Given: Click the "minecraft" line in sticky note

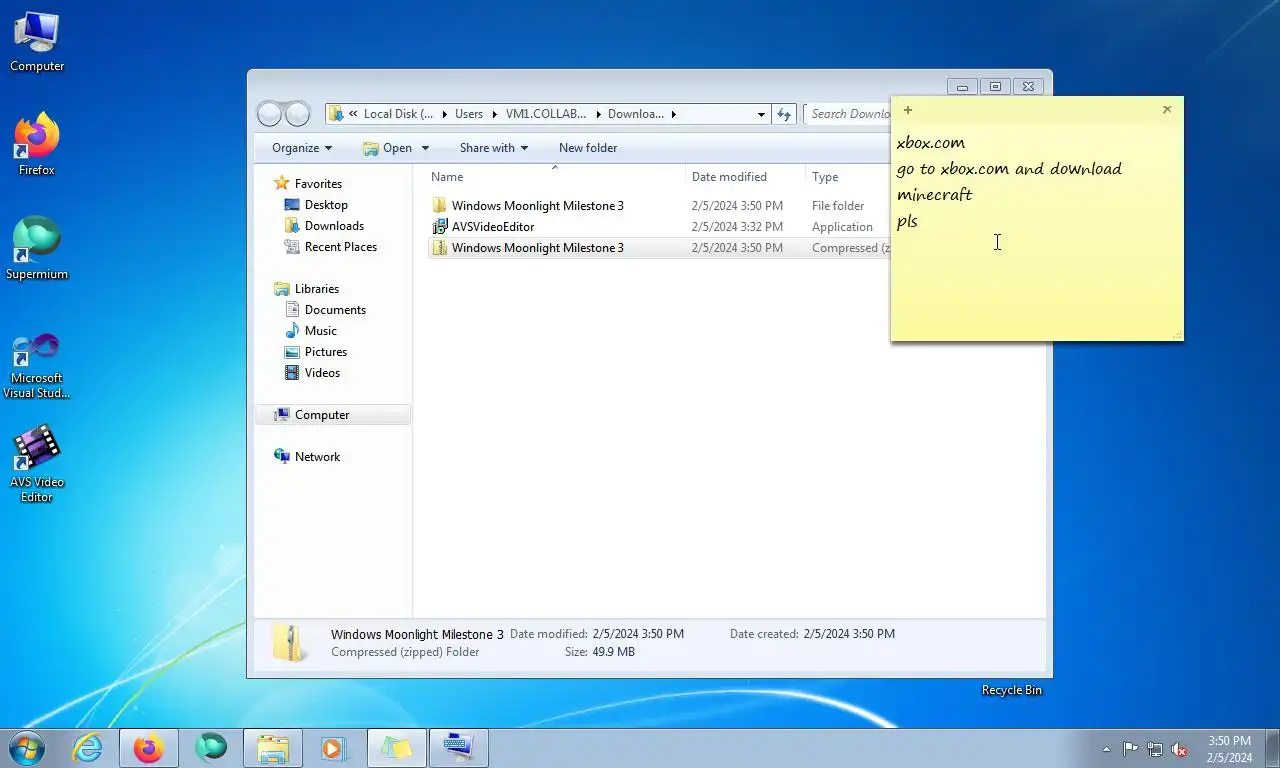Looking at the screenshot, I should pos(934,195).
